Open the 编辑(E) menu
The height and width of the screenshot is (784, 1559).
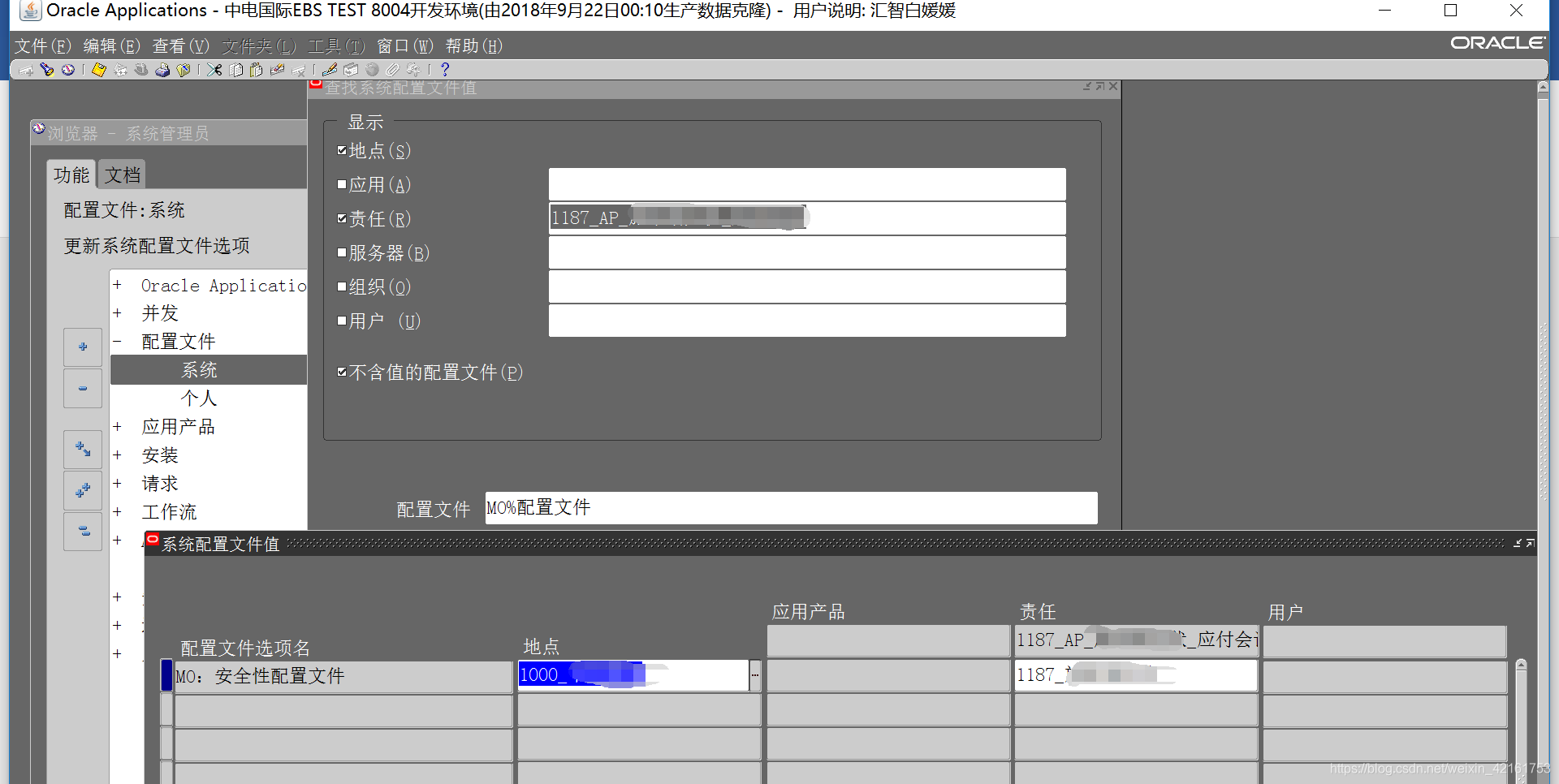pos(112,46)
